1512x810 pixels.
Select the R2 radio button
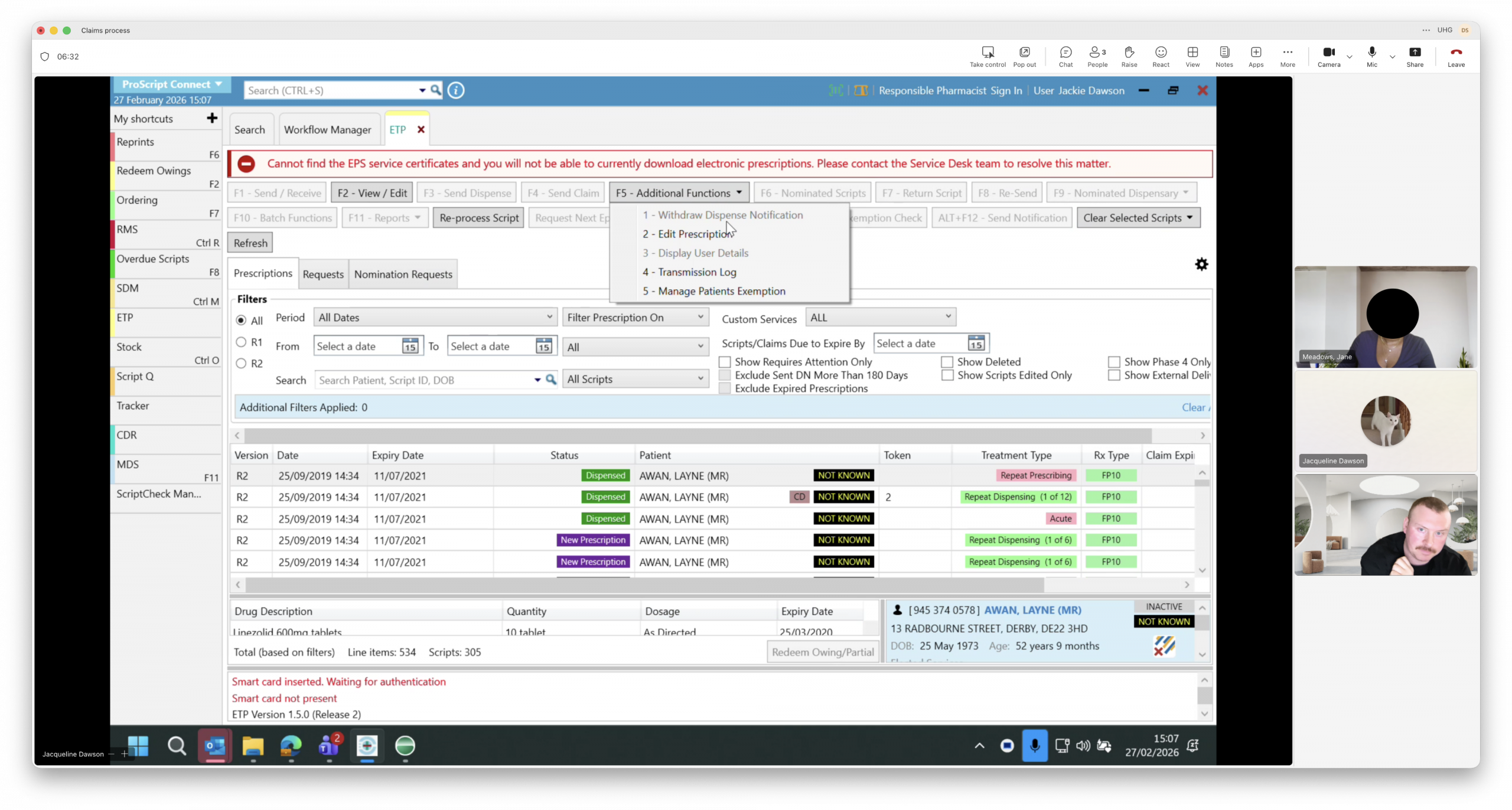coord(241,363)
